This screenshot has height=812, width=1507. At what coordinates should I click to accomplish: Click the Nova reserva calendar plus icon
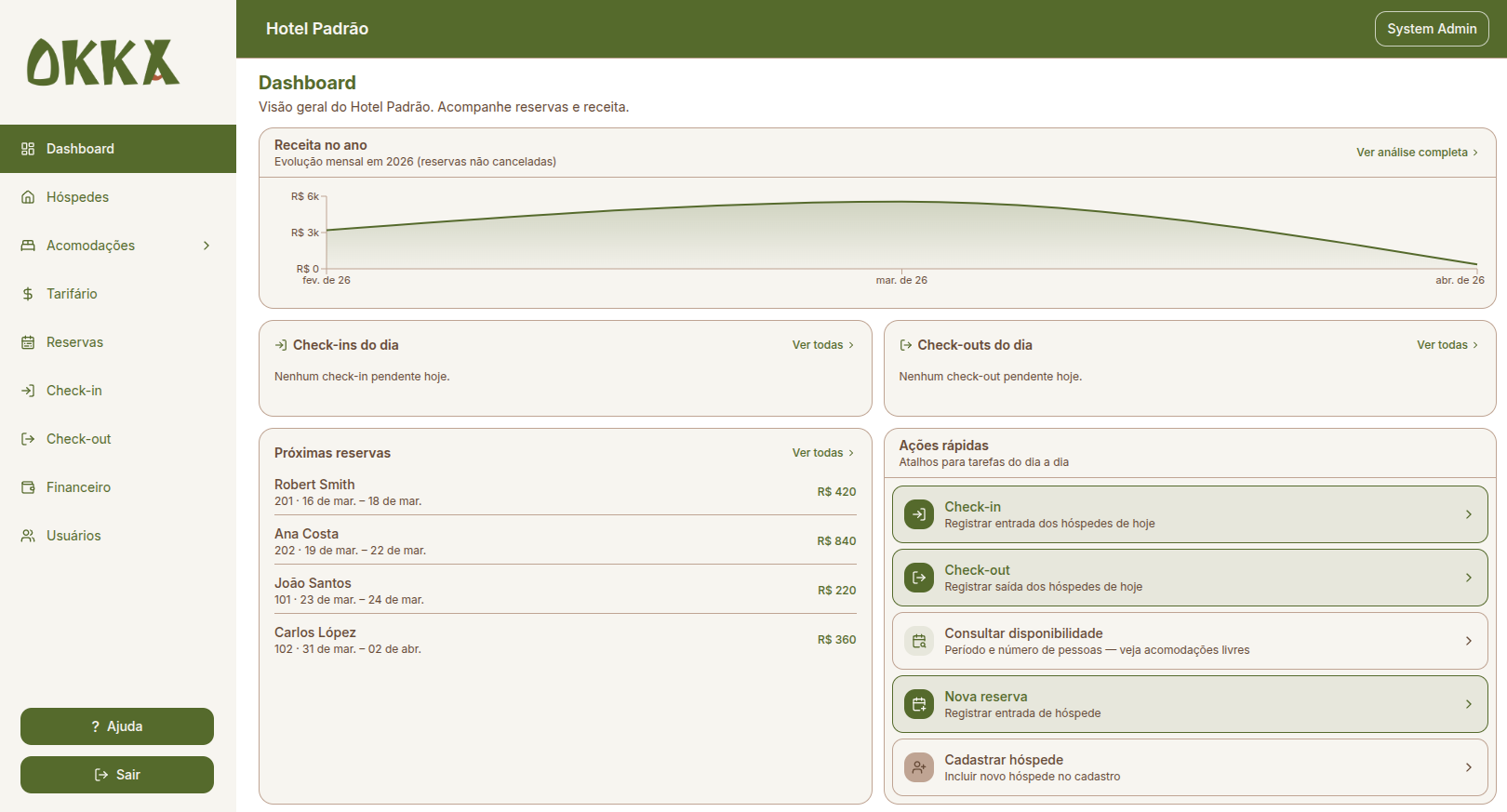tap(919, 704)
